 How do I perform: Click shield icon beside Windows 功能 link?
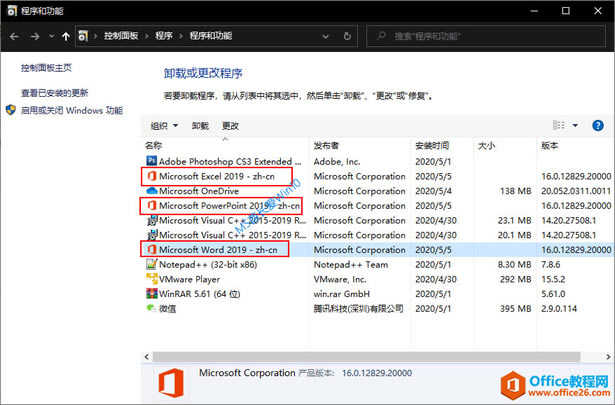(11, 110)
